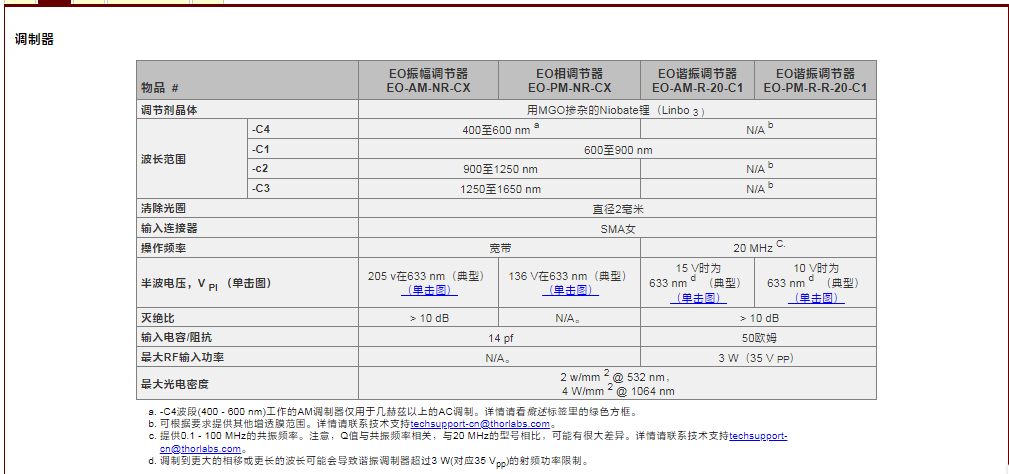Image resolution: width=1009 pixels, height=474 pixels.
Task: Select the -C4 wavelength row label
Action: pyautogui.click(x=261, y=129)
